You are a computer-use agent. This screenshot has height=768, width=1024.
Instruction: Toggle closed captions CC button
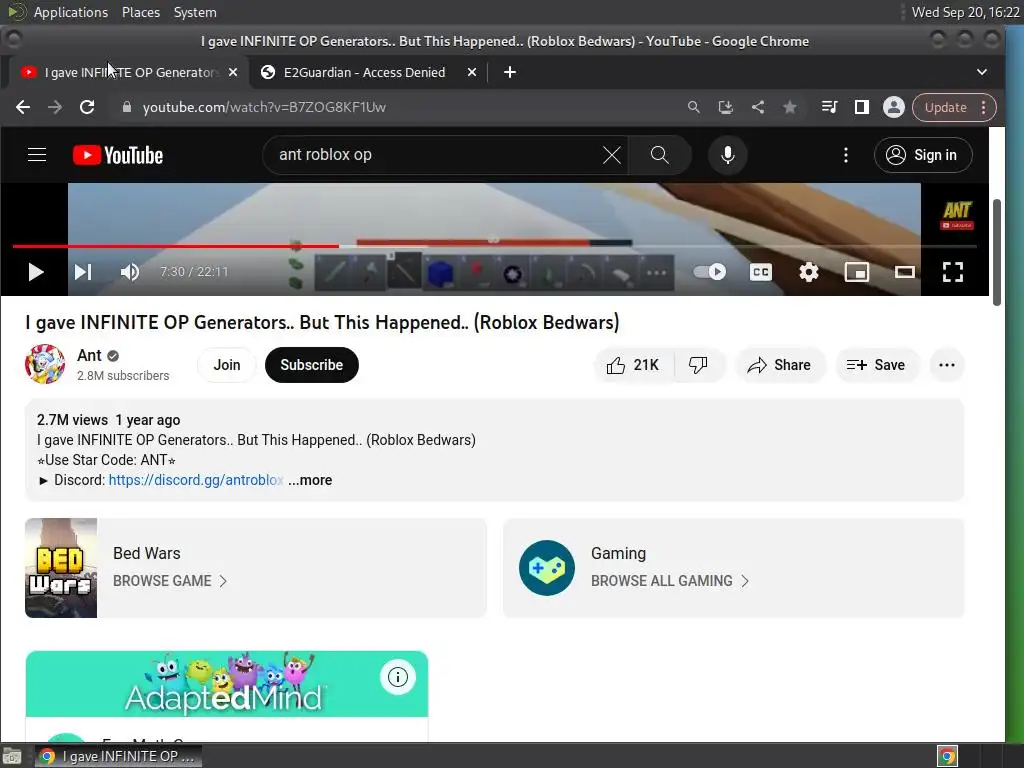tap(761, 272)
